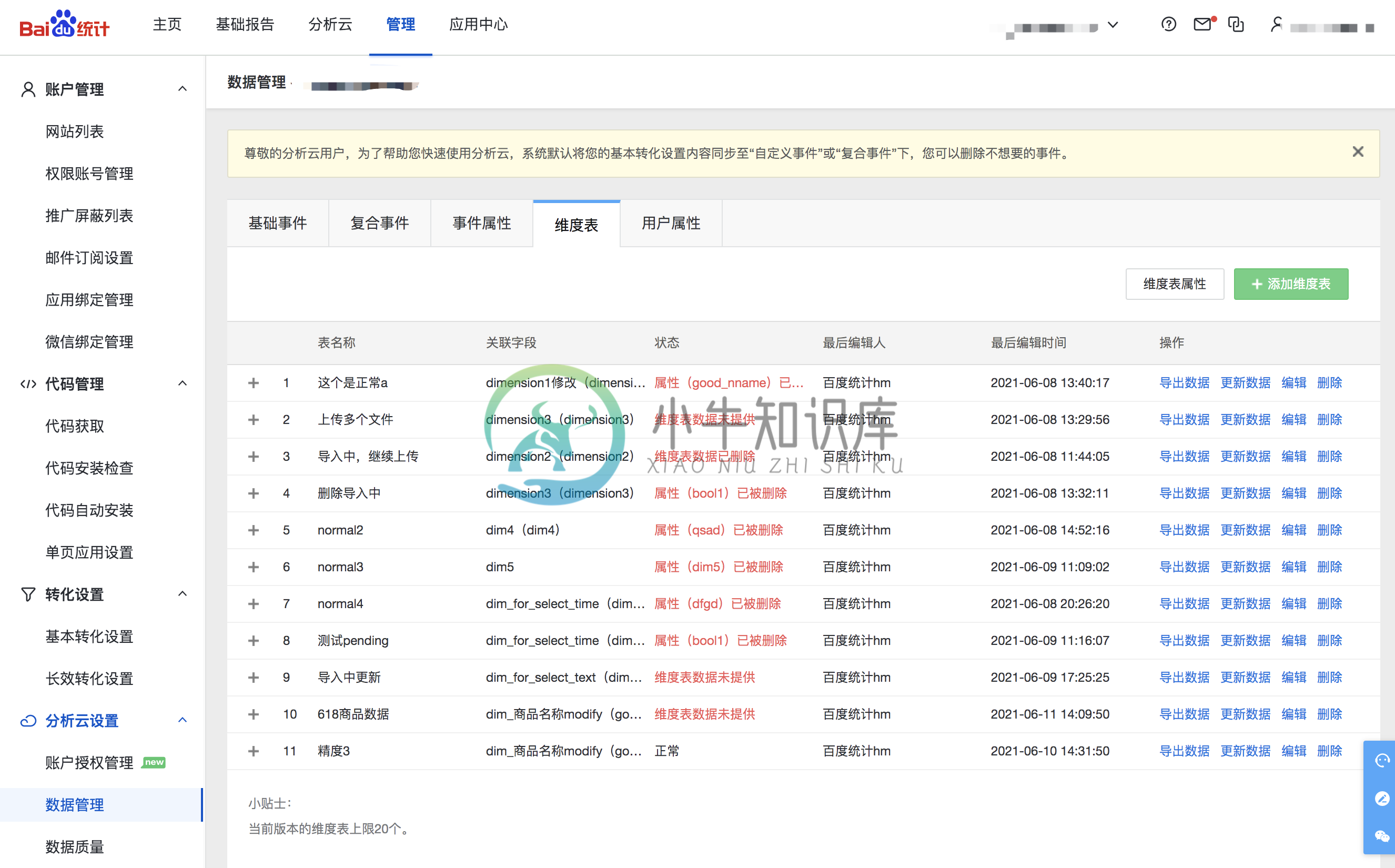Expand row 9 导入中更新 plus icon
This screenshot has width=1395, height=868.
click(x=253, y=678)
